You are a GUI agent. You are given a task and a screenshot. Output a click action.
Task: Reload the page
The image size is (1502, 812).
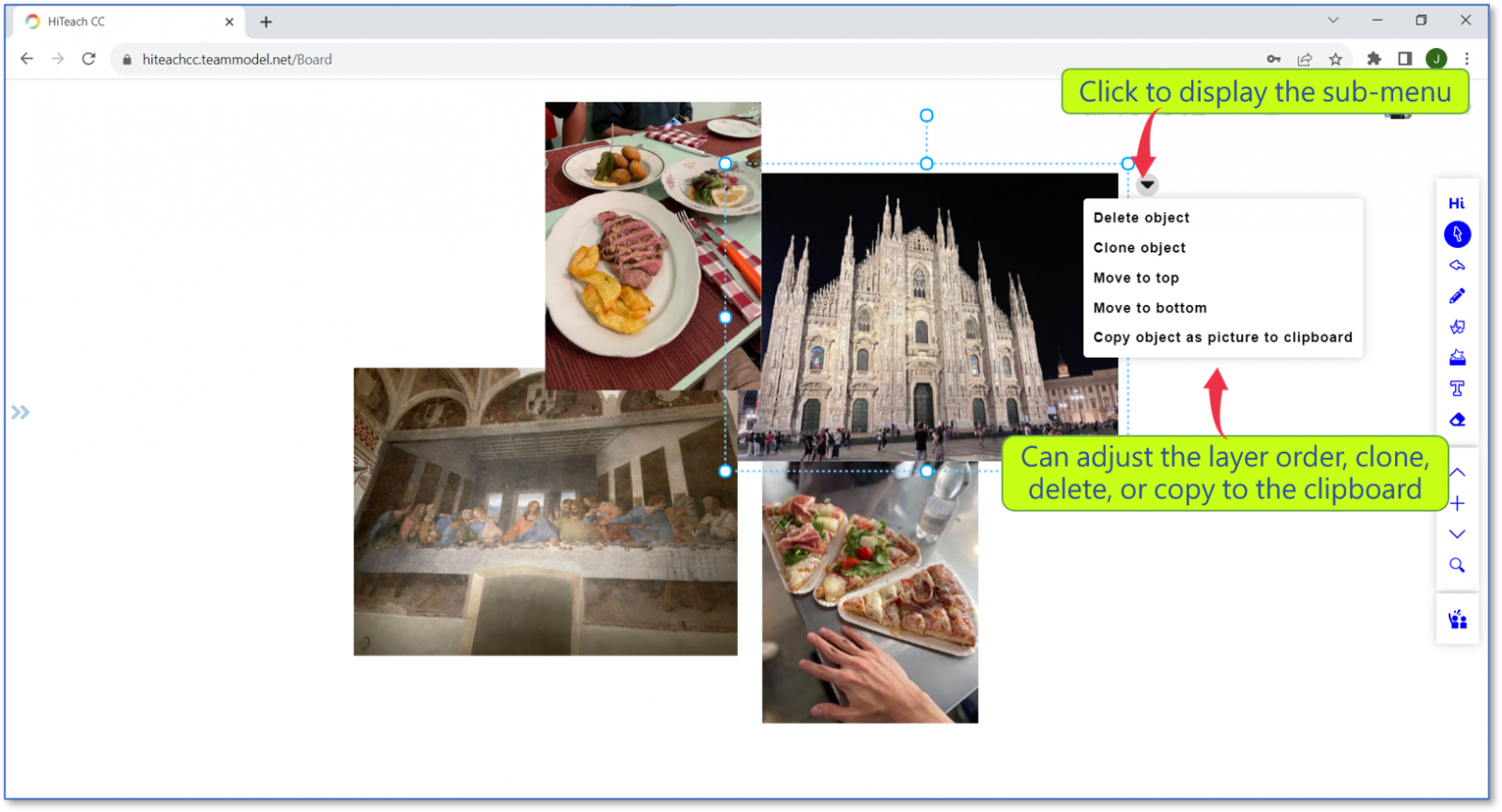coord(88,59)
